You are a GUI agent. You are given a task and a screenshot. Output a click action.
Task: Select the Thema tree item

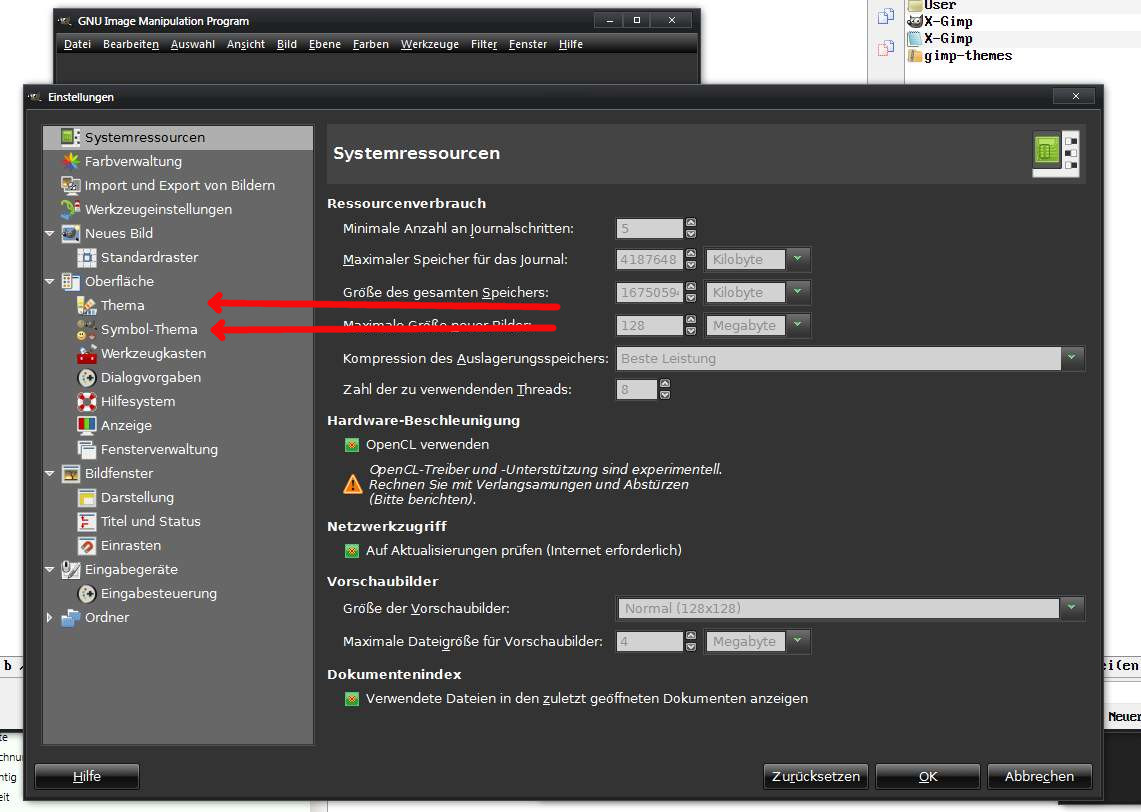(122, 306)
